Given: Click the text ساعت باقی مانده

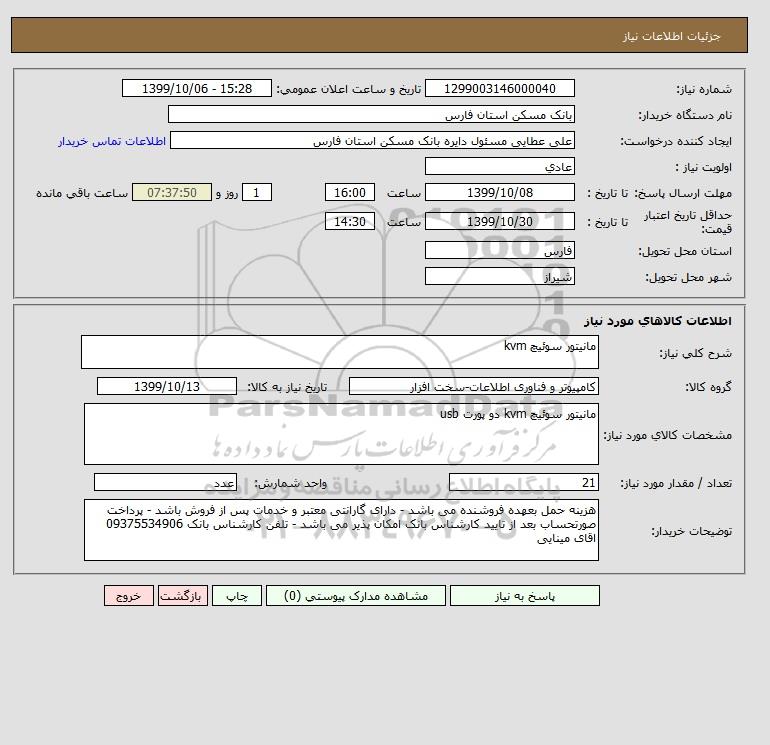Looking at the screenshot, I should click(82, 193).
